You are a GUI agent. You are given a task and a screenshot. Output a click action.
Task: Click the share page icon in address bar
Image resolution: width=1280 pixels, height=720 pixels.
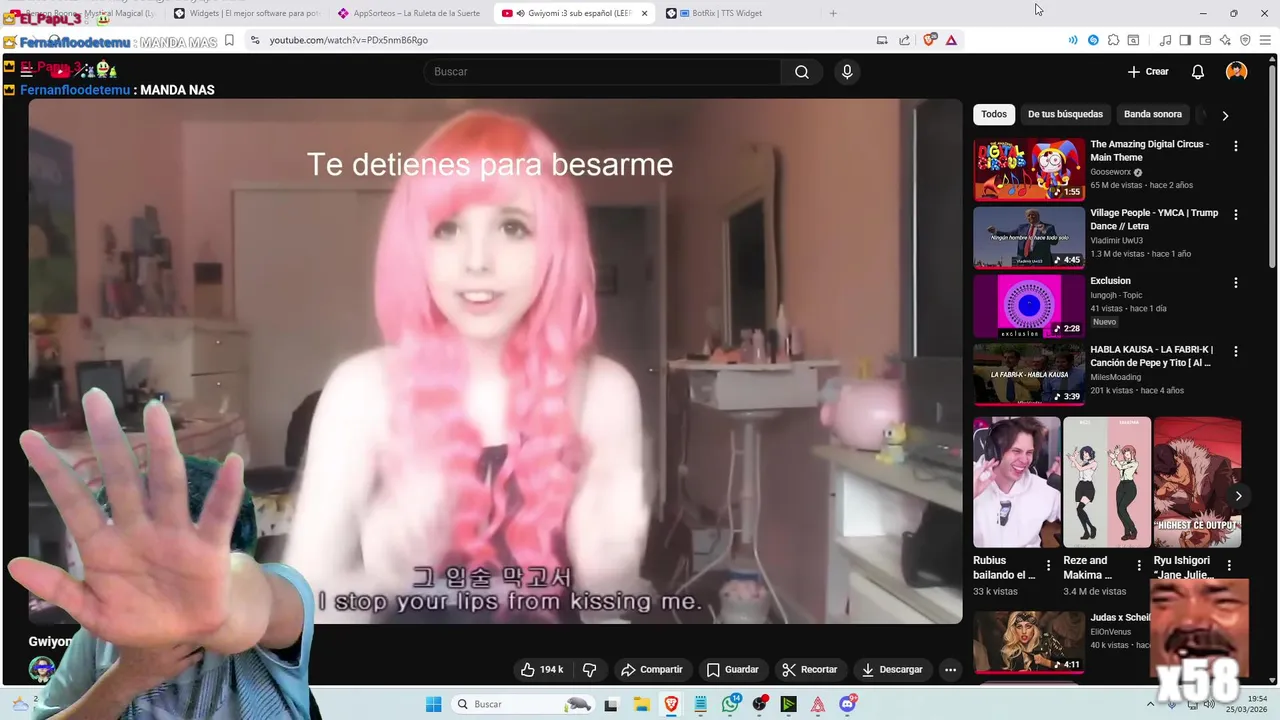point(905,40)
